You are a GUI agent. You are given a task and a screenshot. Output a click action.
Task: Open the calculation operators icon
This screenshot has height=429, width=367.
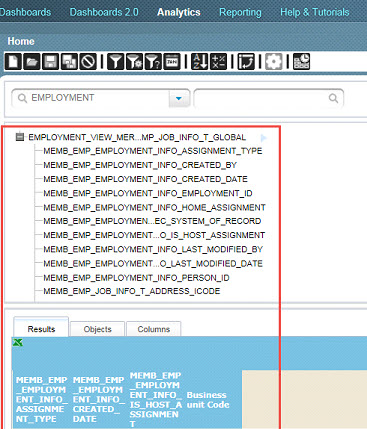218,62
